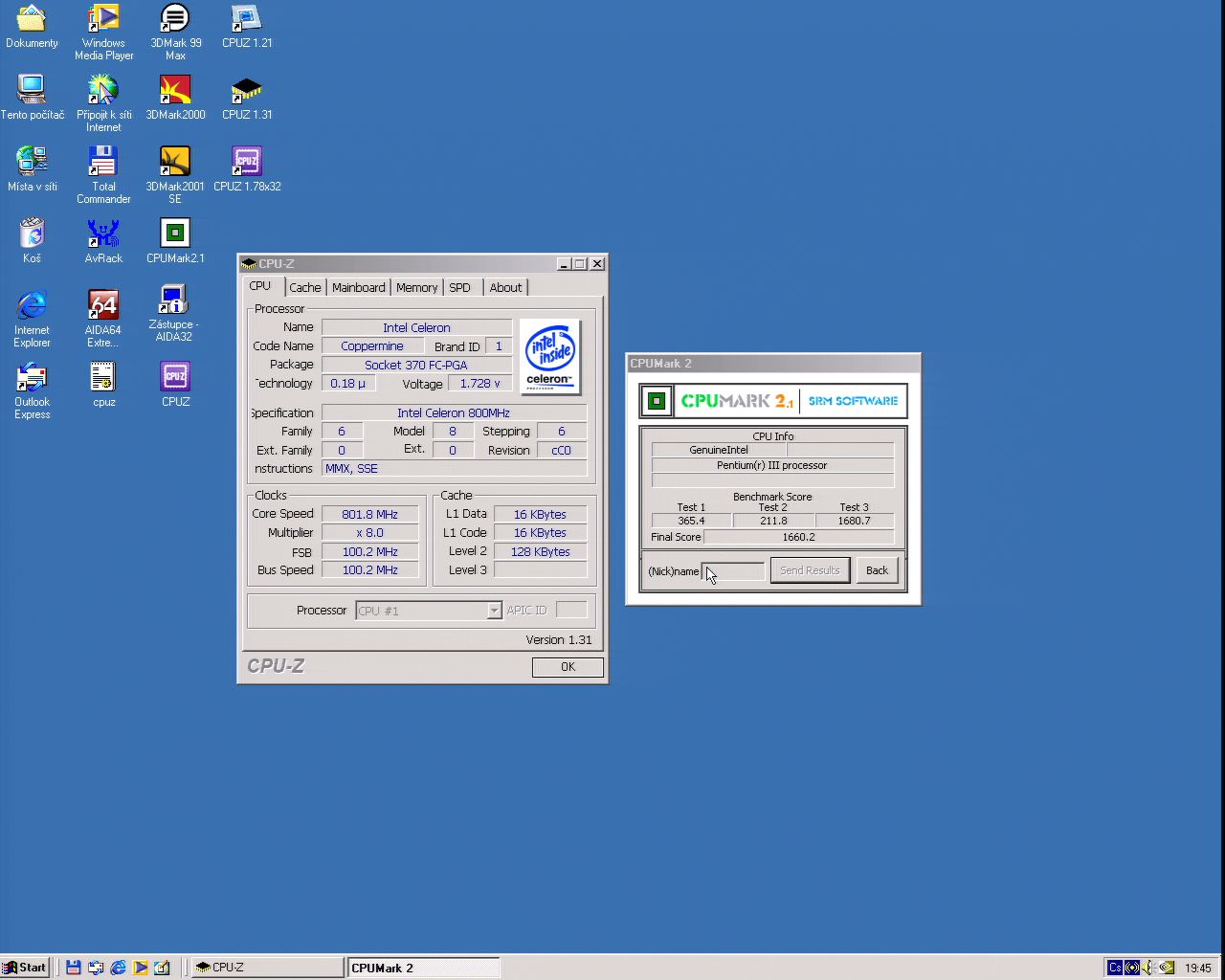Click the Intel Inside Celeron logo

point(550,357)
